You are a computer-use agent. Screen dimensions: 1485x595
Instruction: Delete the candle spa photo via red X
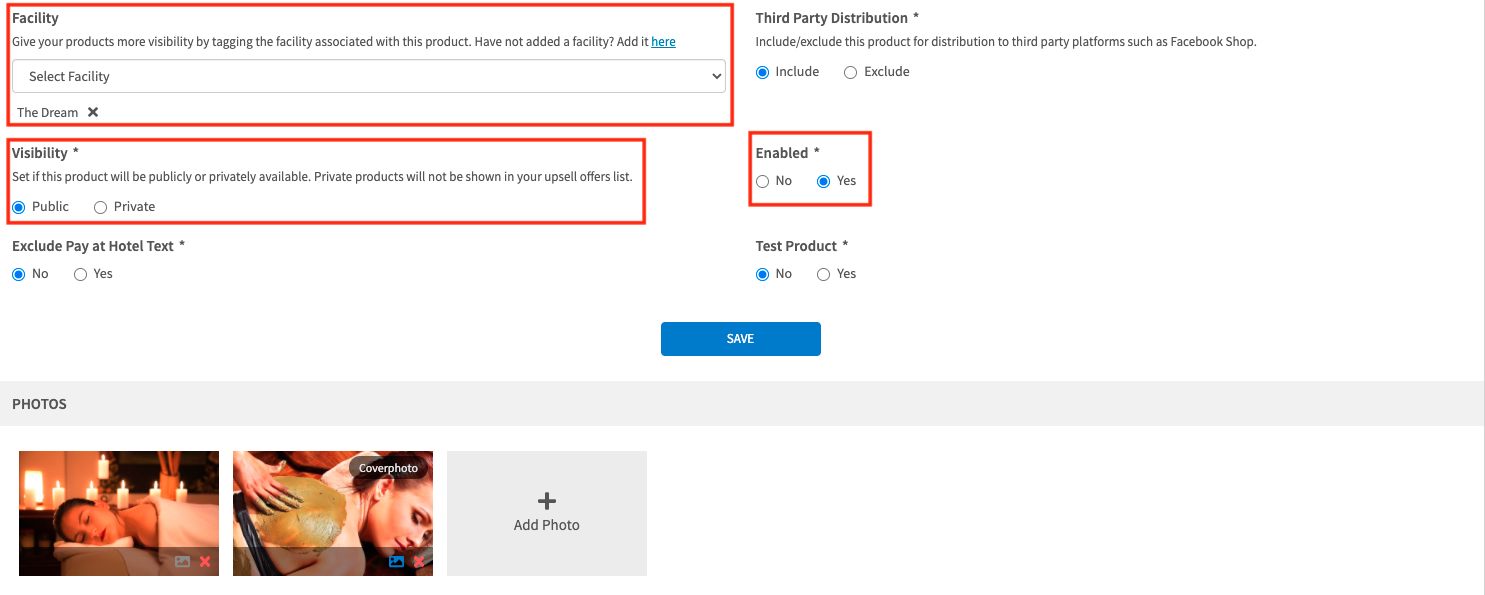(205, 562)
